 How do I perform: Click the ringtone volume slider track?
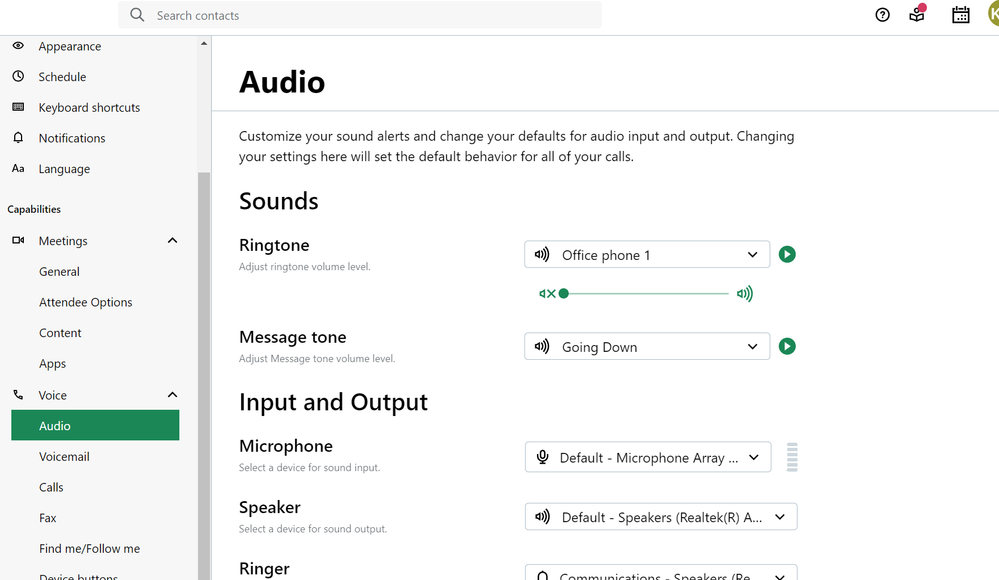pyautogui.click(x=646, y=294)
